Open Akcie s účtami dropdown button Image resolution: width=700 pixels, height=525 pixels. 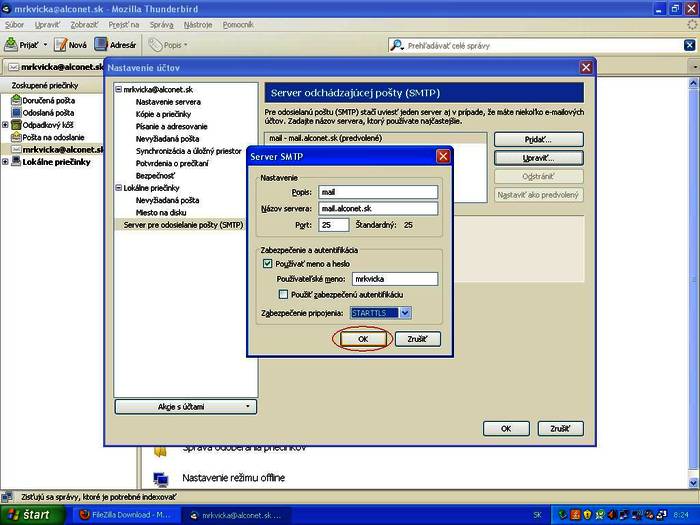click(186, 407)
